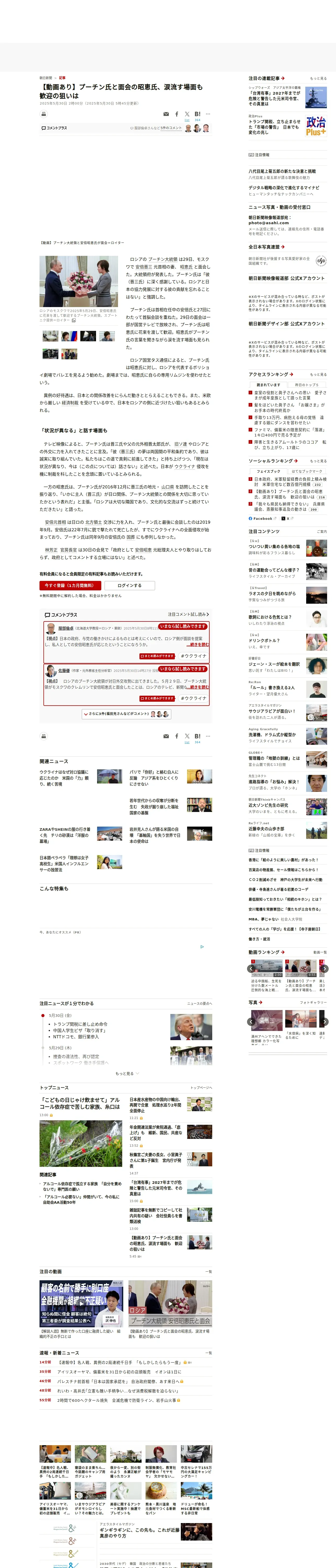The height and width of the screenshot is (1568, 336).
Task: Click the commenter avatars beside 5件のコメント
Action: pos(197,128)
